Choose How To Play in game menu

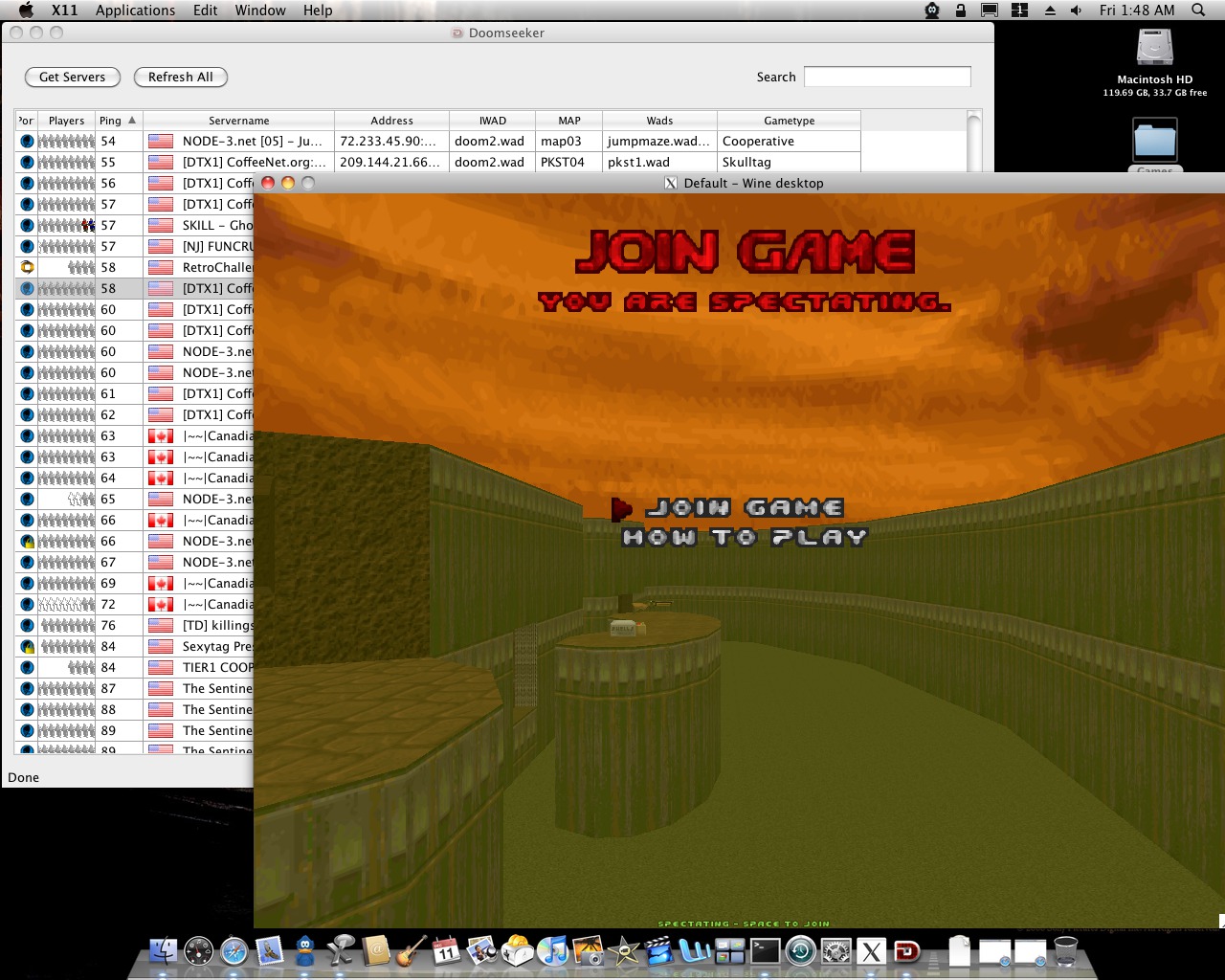click(x=744, y=538)
